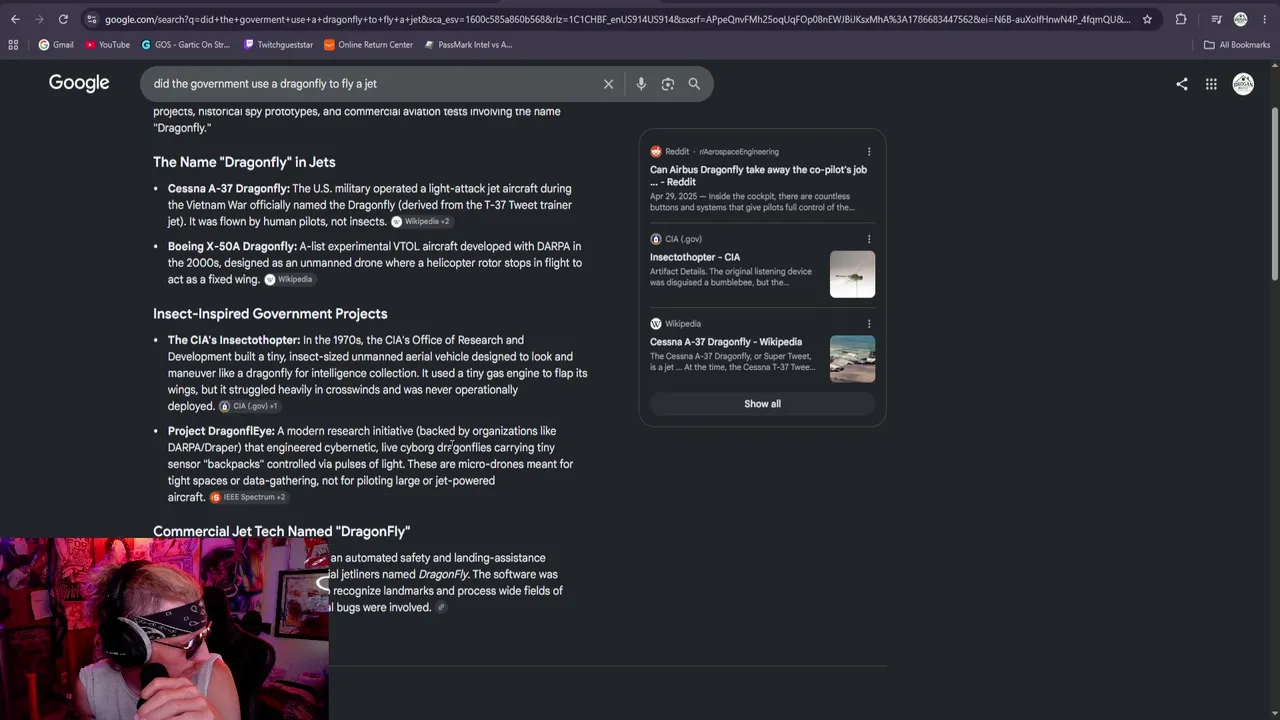Open the Reddit source's three-dot options
The height and width of the screenshot is (720, 1280).
[869, 152]
